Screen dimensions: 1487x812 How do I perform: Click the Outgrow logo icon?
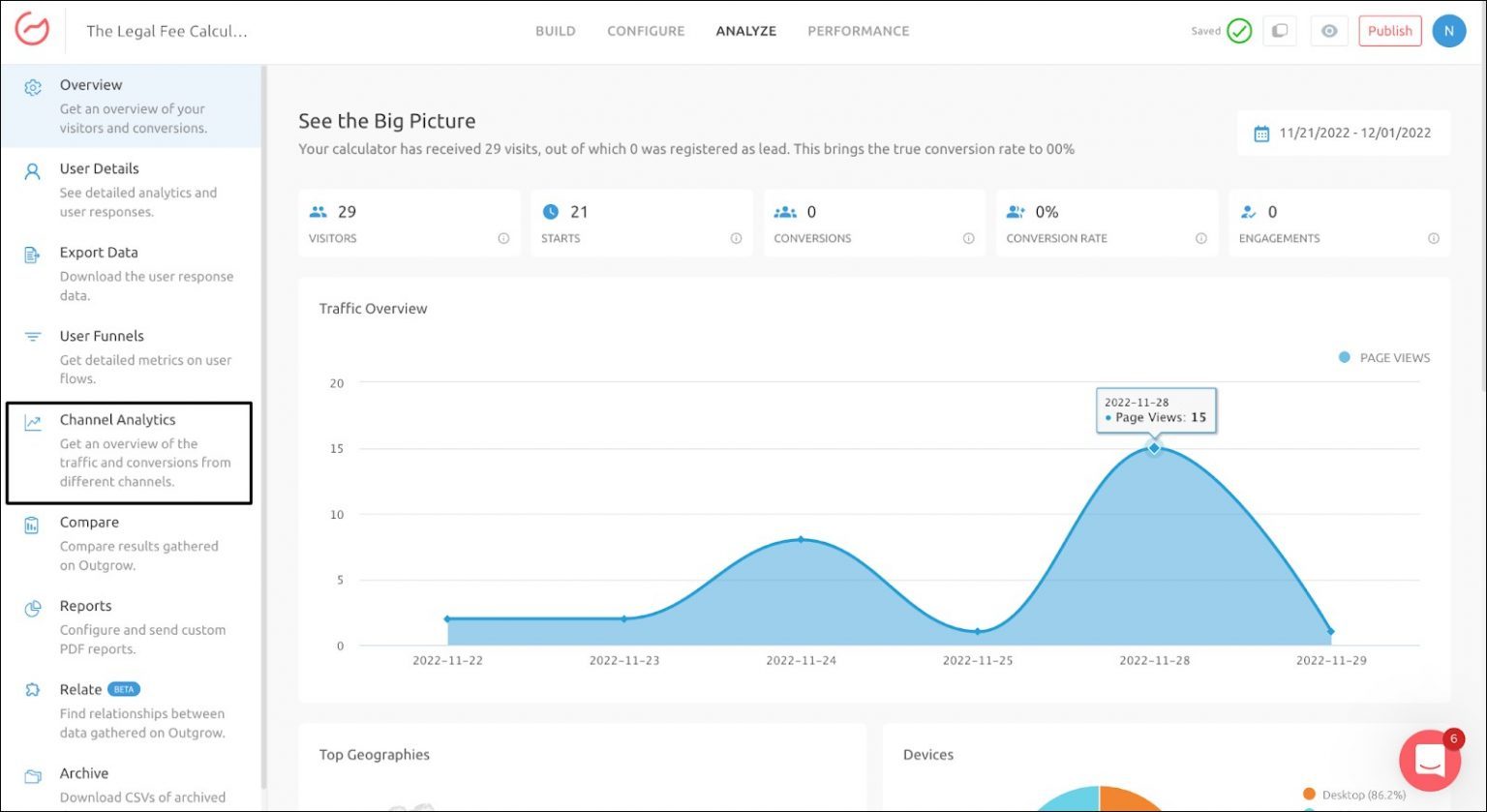click(x=32, y=30)
